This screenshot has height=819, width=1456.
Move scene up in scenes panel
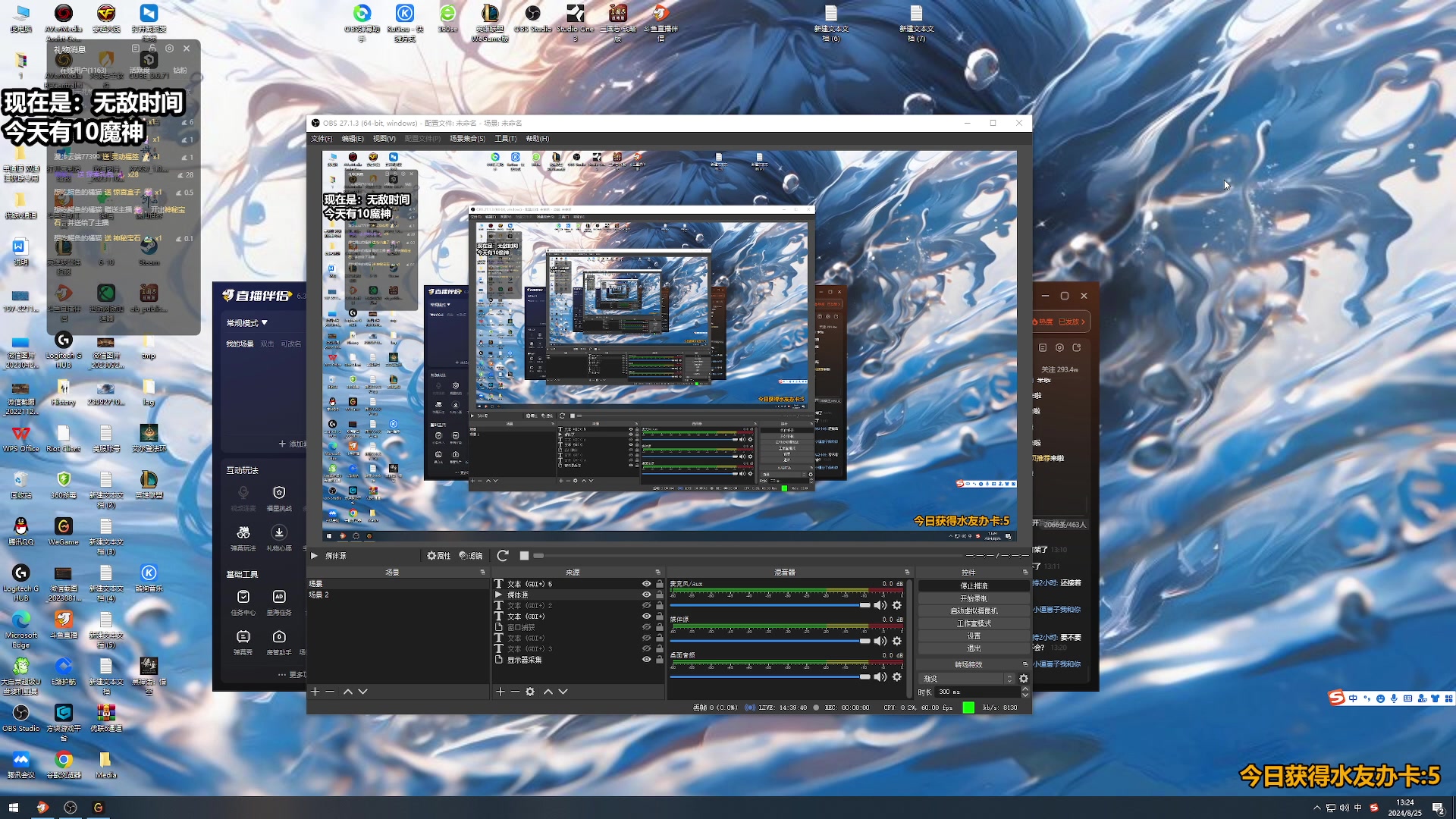click(348, 692)
